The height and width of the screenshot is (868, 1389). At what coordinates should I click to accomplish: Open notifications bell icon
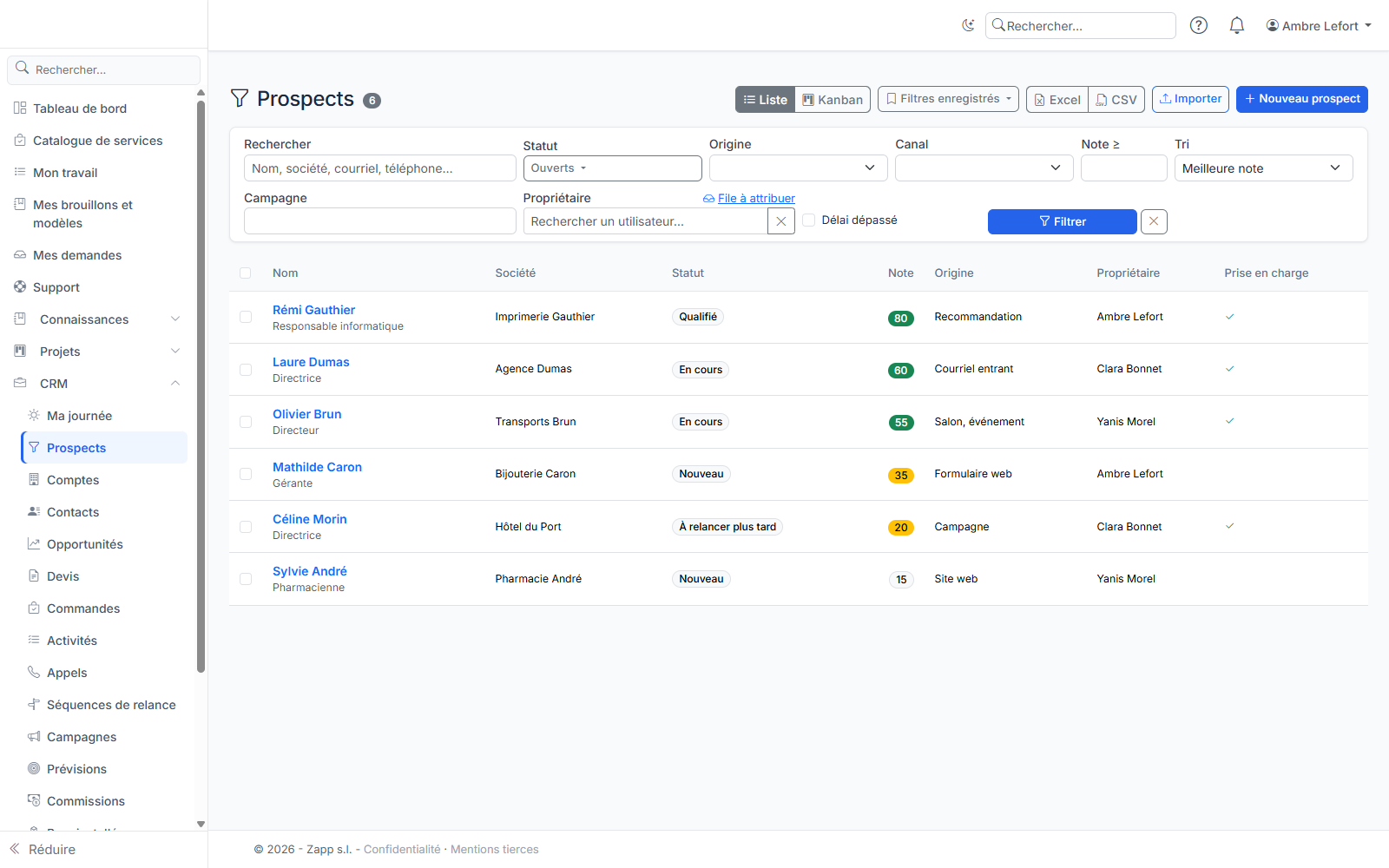(x=1237, y=25)
